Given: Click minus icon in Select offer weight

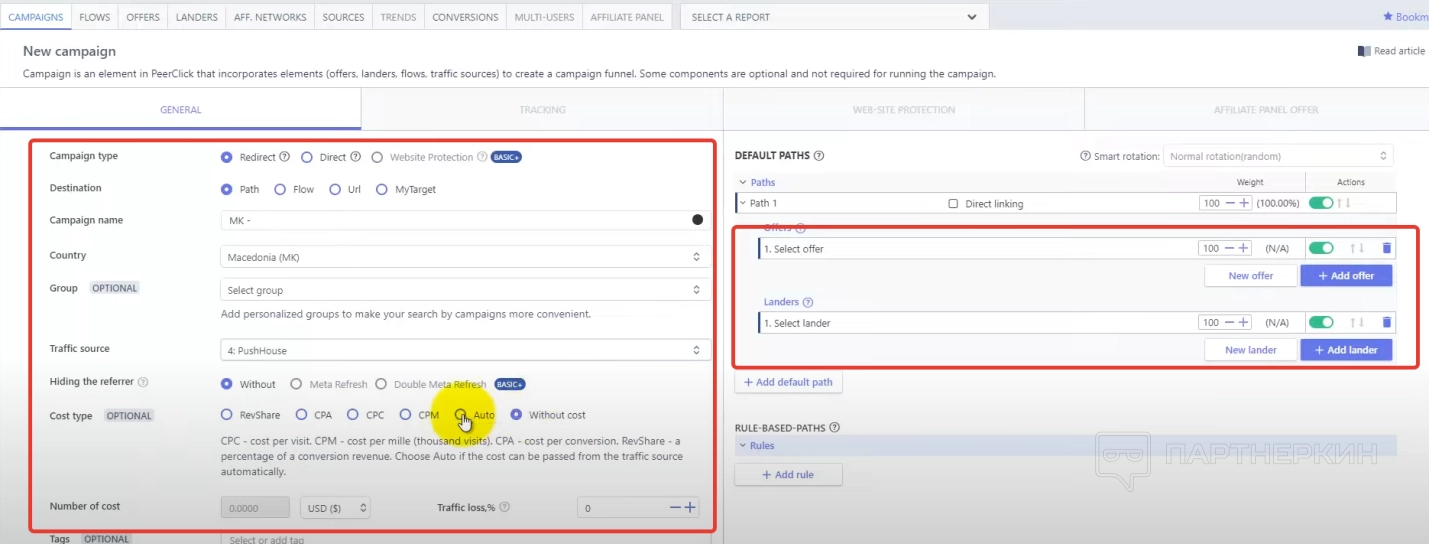Looking at the screenshot, I should [x=1229, y=248].
